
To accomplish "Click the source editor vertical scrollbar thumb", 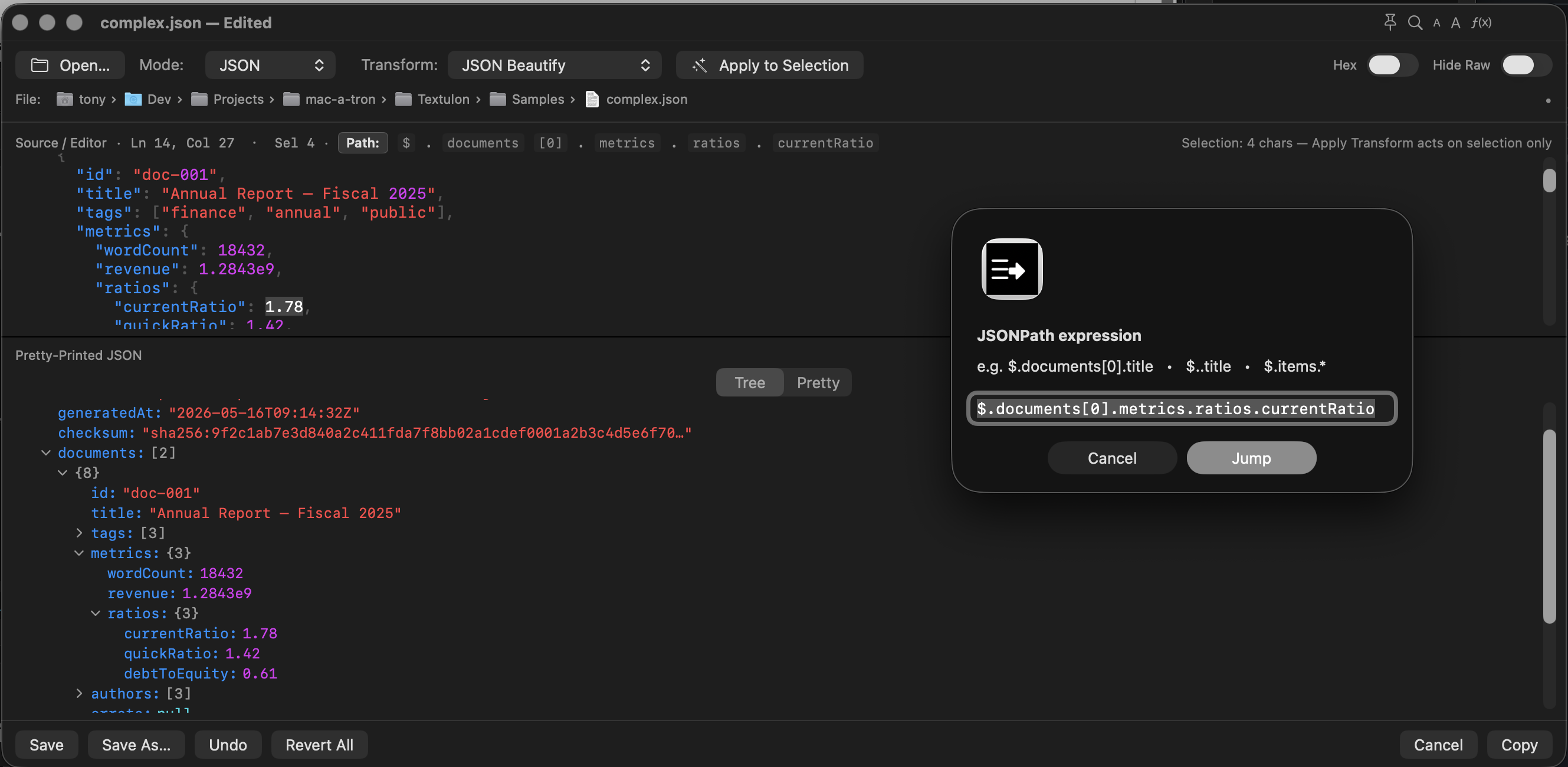I will point(1549,181).
